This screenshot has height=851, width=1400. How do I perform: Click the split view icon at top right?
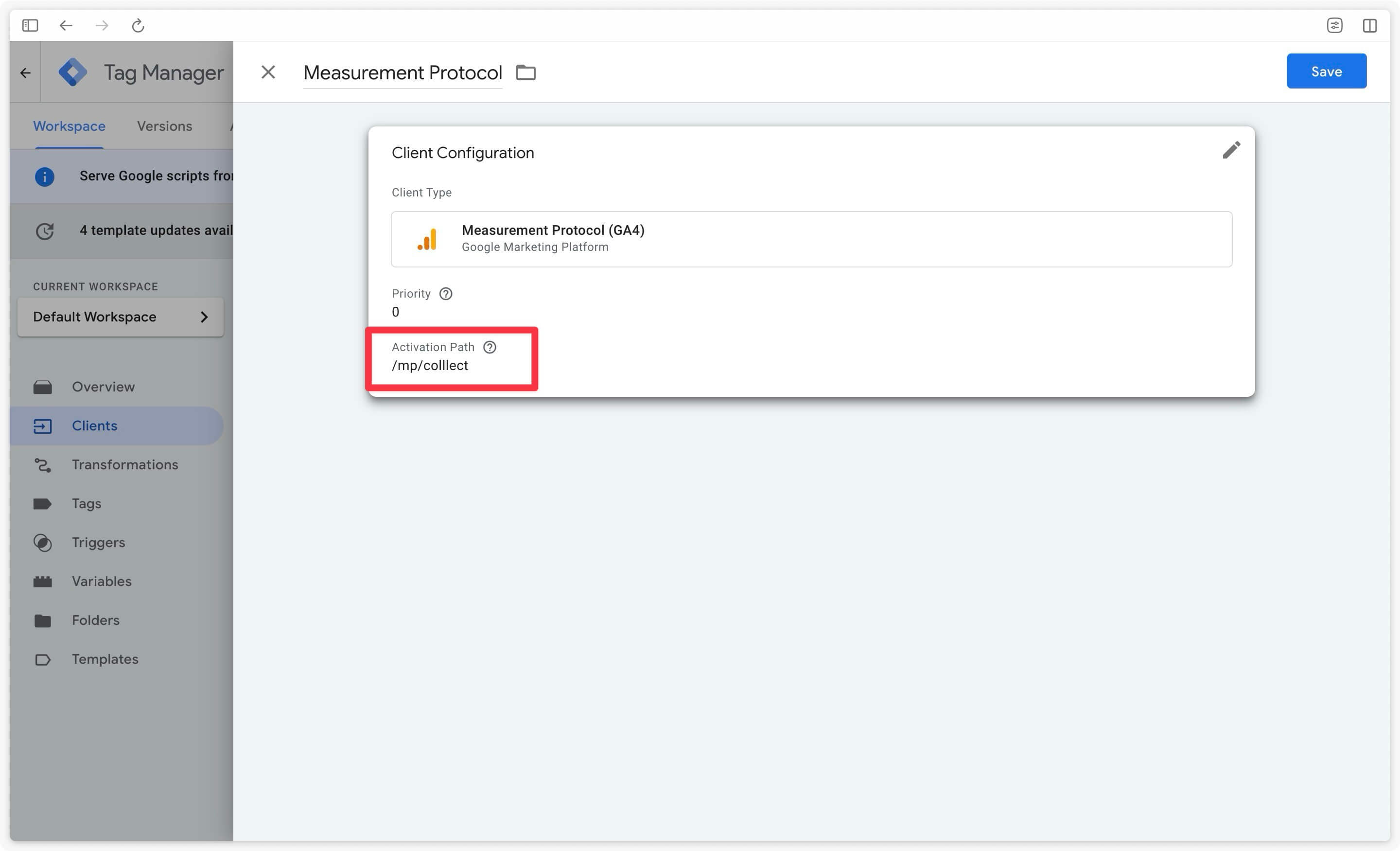coord(1369,25)
